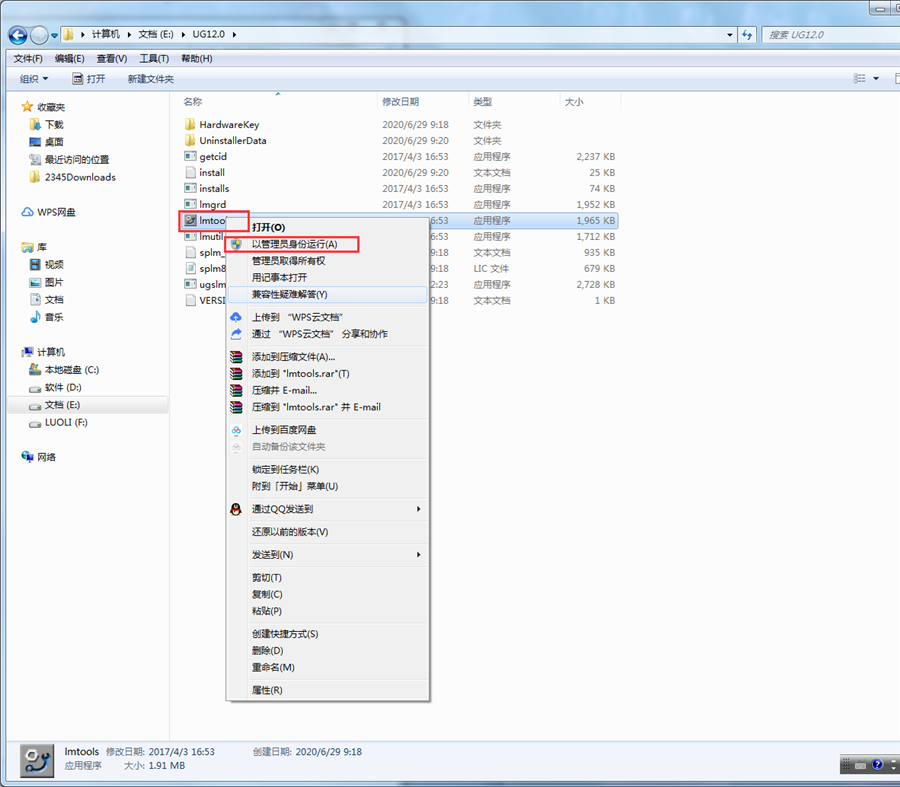Choose 创建快捷方式(S) in context menu
The height and width of the screenshot is (787, 900).
(x=327, y=634)
